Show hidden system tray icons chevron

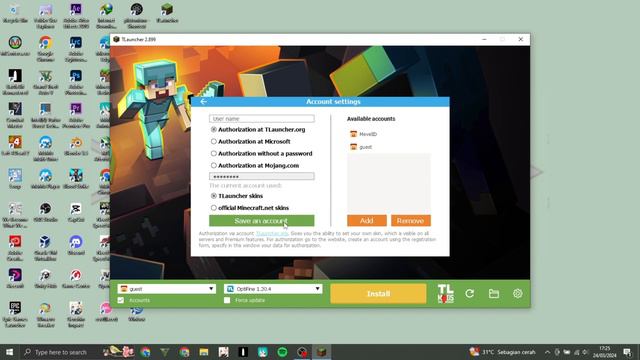click(x=547, y=352)
